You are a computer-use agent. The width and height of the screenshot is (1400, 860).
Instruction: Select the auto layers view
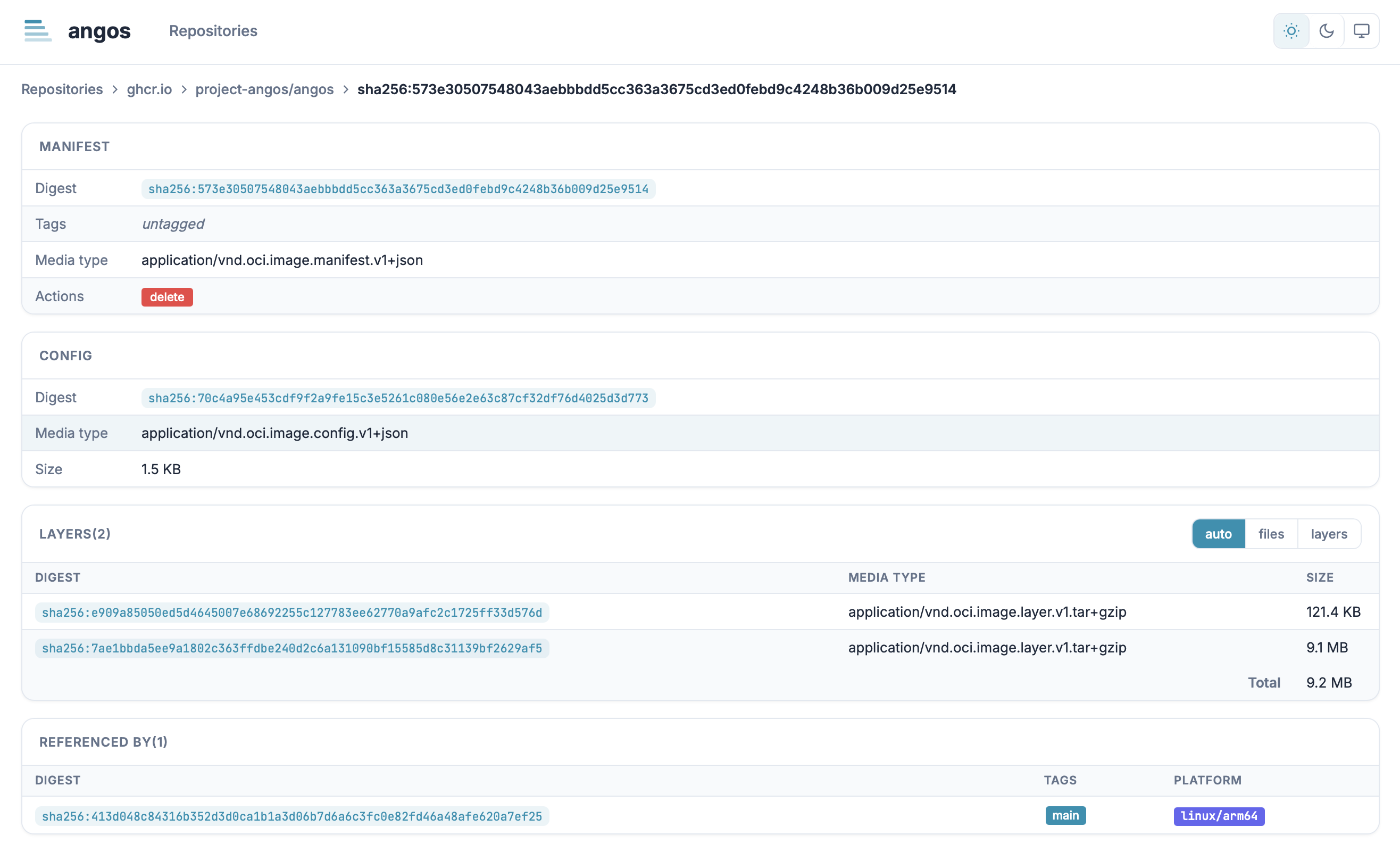[1218, 534]
